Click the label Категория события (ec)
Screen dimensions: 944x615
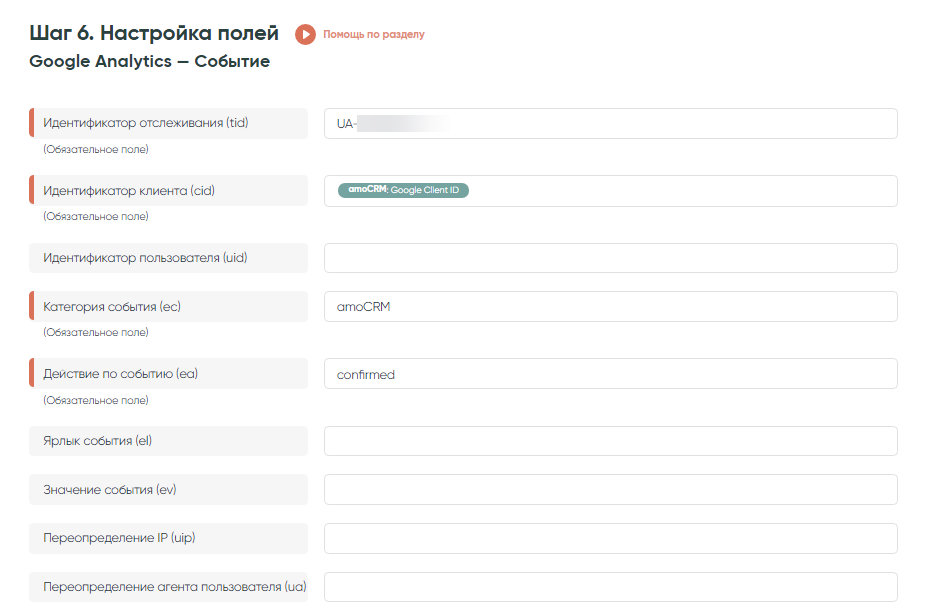click(x=112, y=307)
